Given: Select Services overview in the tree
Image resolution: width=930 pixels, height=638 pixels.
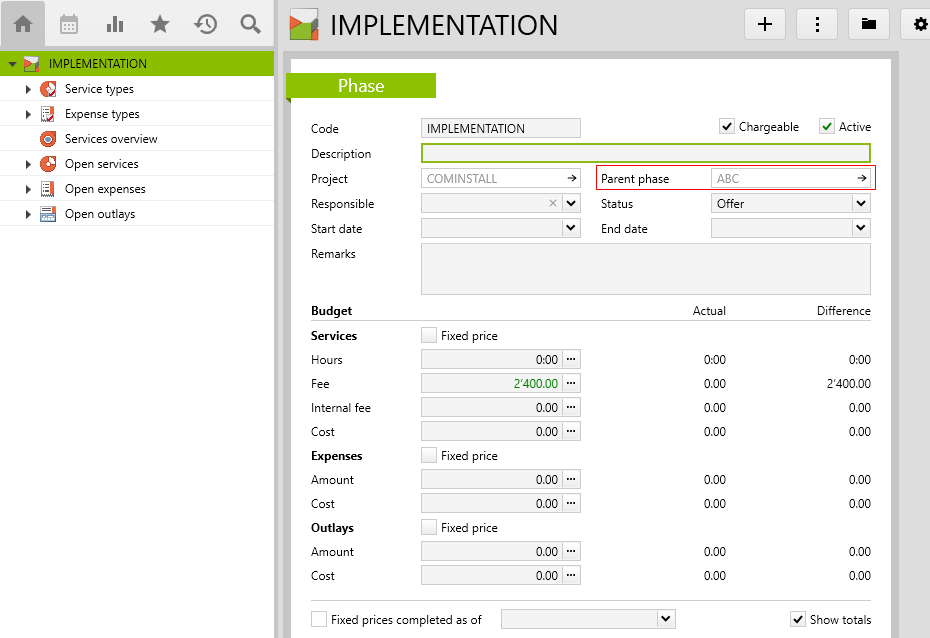Looking at the screenshot, I should [x=110, y=139].
